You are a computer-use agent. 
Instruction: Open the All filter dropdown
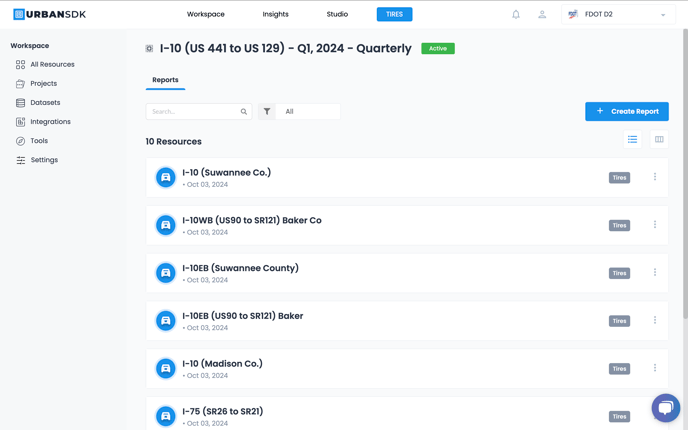point(309,112)
